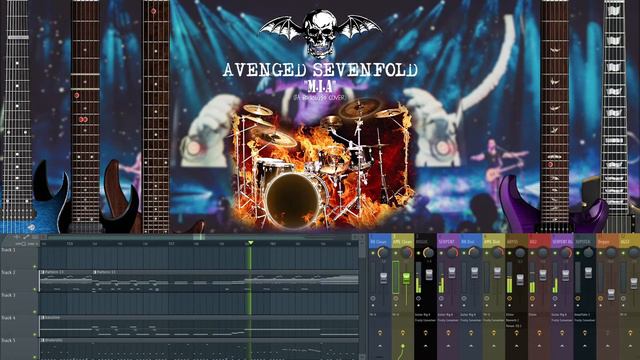
Task: Mute Track 4 in the playlist
Action: click(35, 334)
